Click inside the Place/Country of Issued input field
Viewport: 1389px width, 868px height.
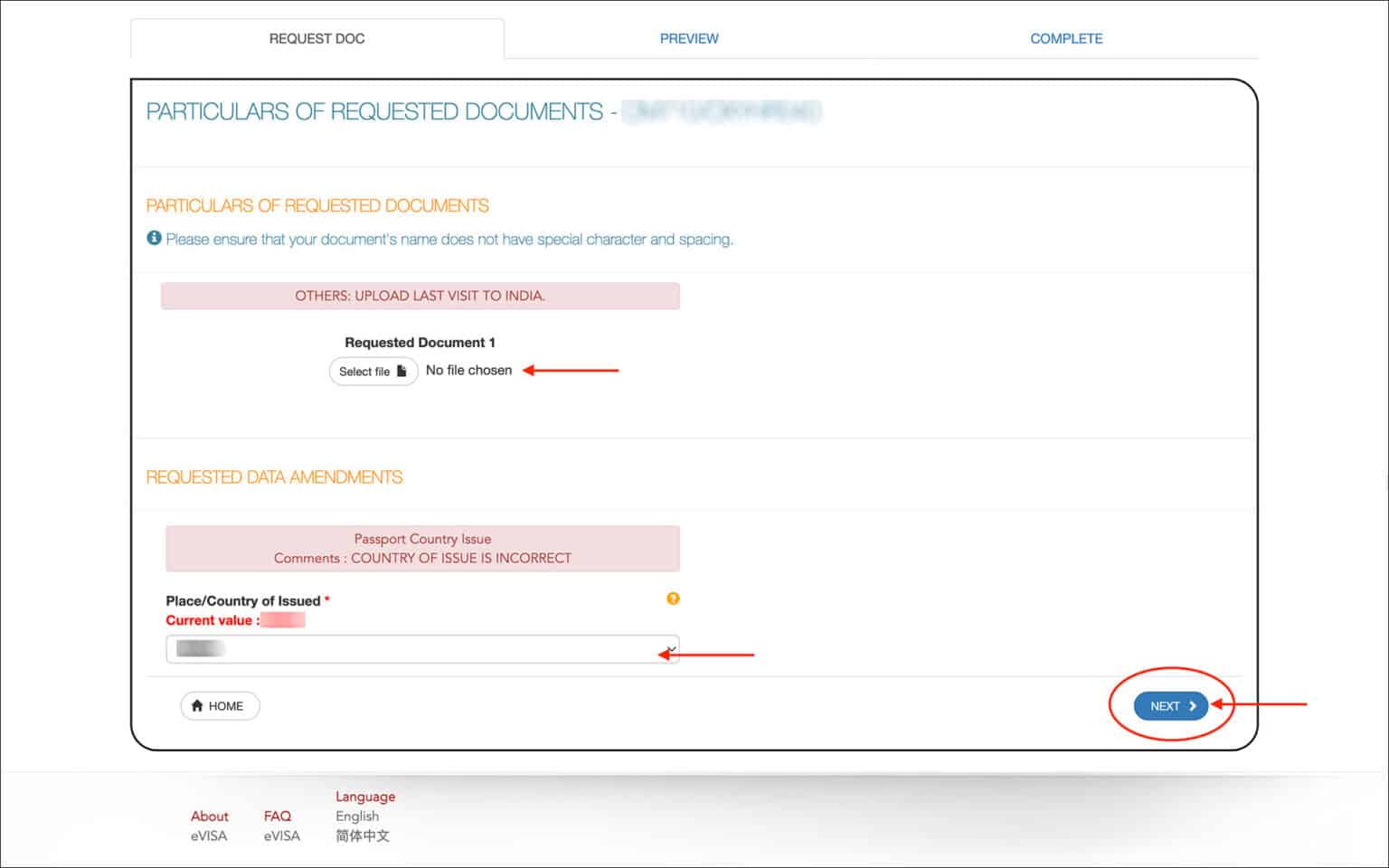[407, 648]
